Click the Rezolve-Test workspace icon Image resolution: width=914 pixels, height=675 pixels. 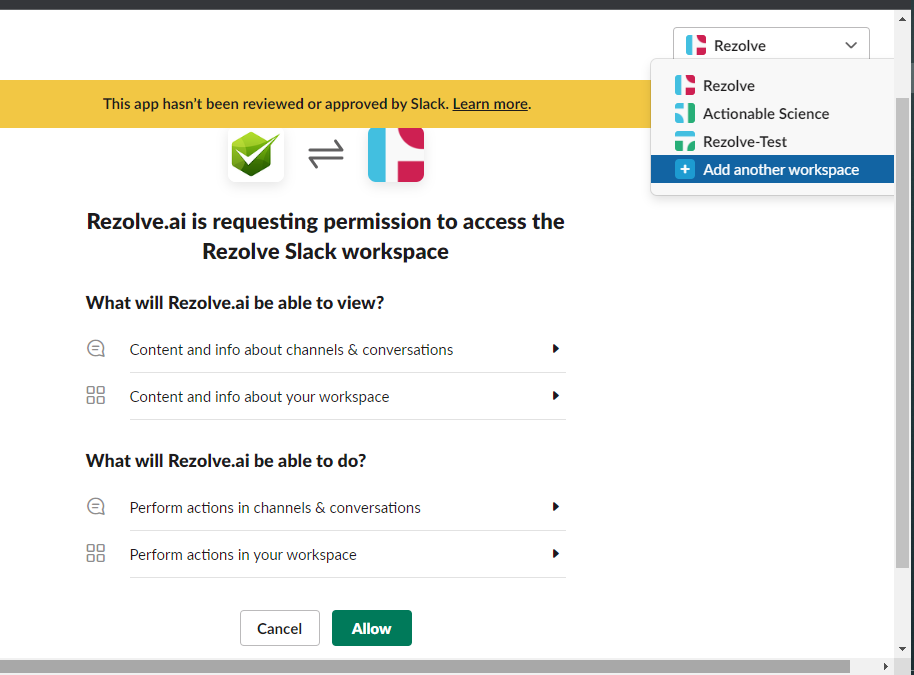[684, 141]
